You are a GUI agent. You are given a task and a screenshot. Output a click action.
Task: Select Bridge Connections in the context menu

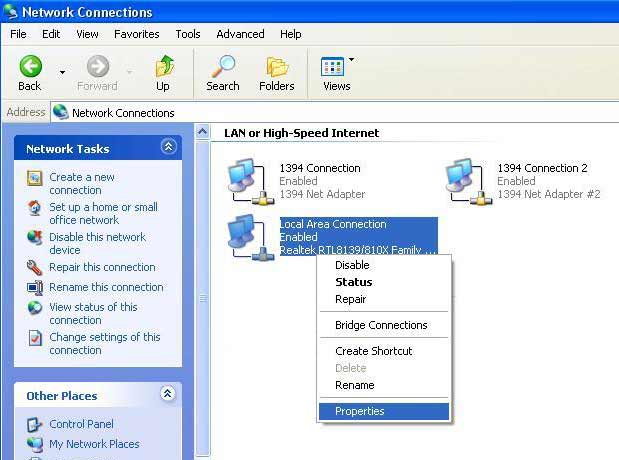click(x=385, y=325)
